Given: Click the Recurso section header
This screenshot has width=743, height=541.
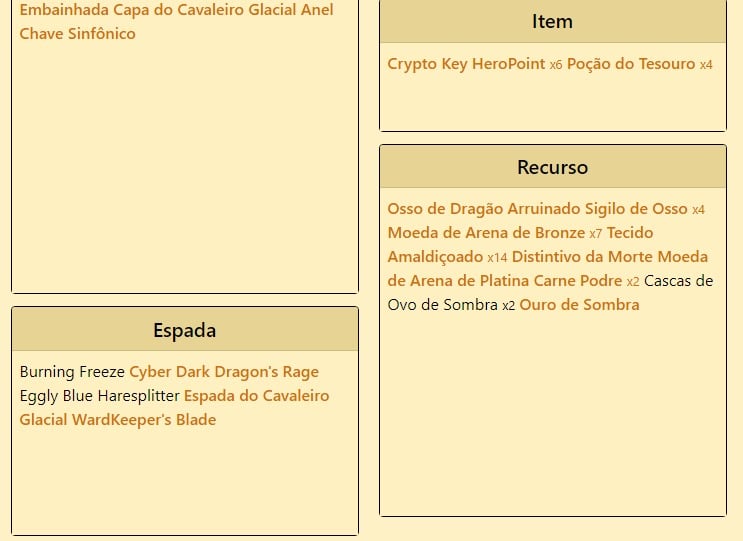Looking at the screenshot, I should [x=553, y=167].
